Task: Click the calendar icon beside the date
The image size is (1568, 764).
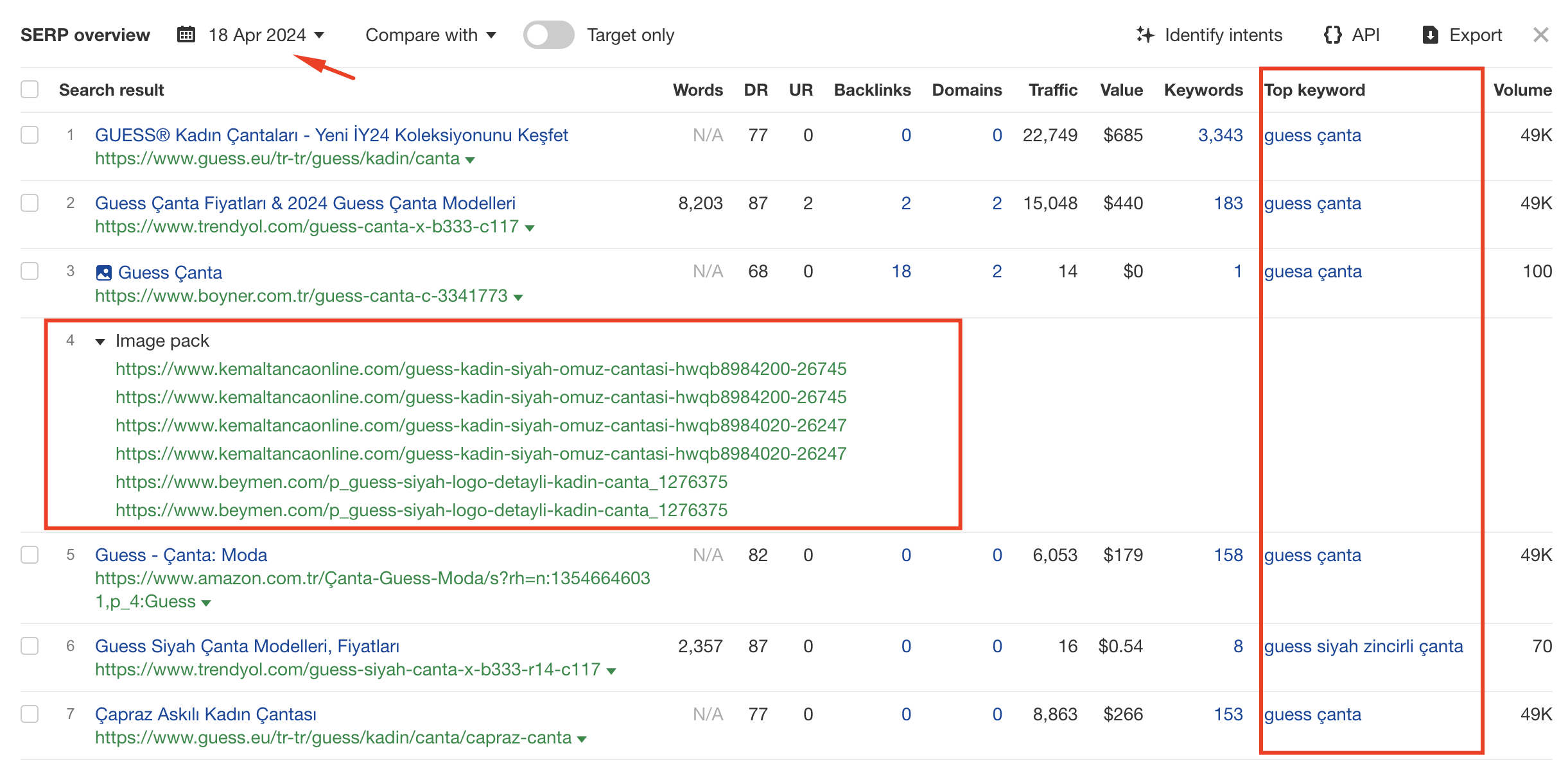Action: coord(186,35)
